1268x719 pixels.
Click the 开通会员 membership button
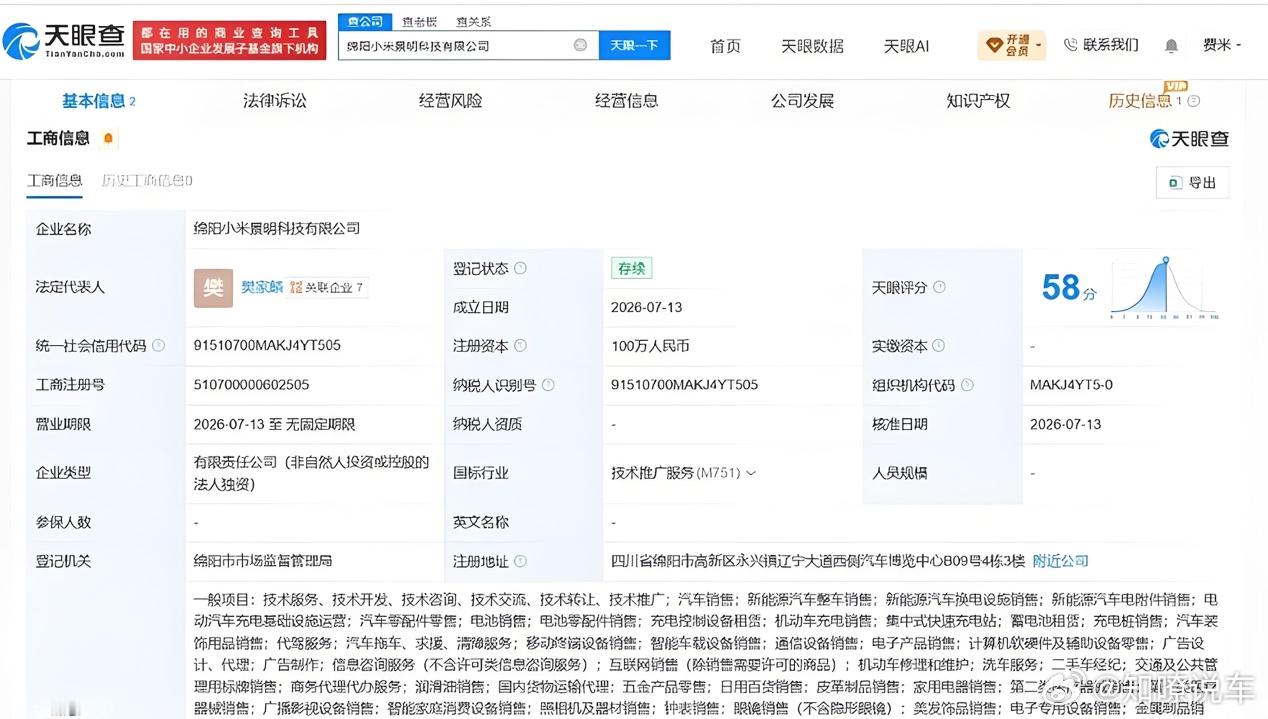tap(1011, 45)
